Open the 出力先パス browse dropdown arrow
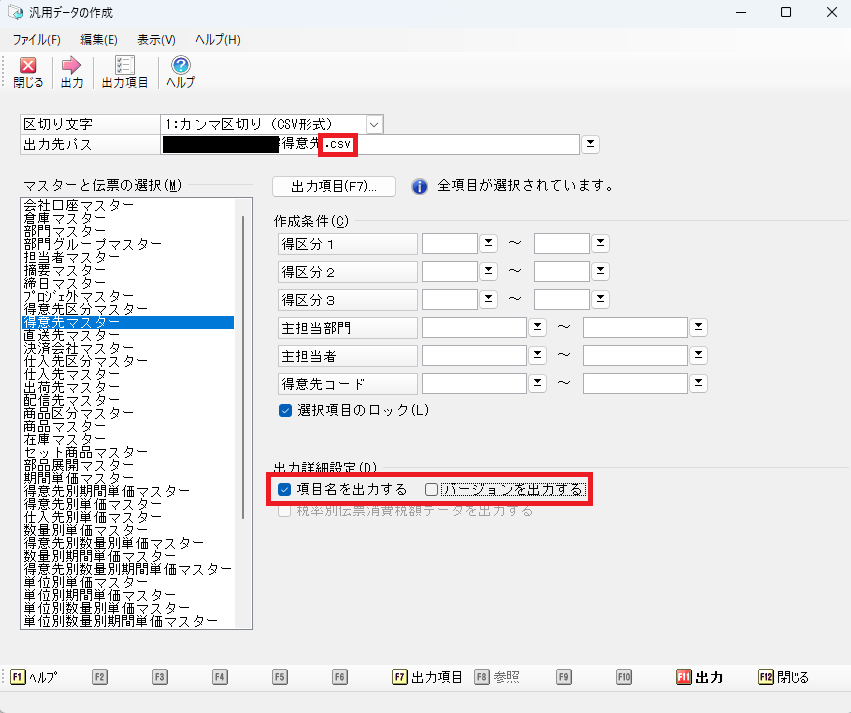 click(591, 145)
